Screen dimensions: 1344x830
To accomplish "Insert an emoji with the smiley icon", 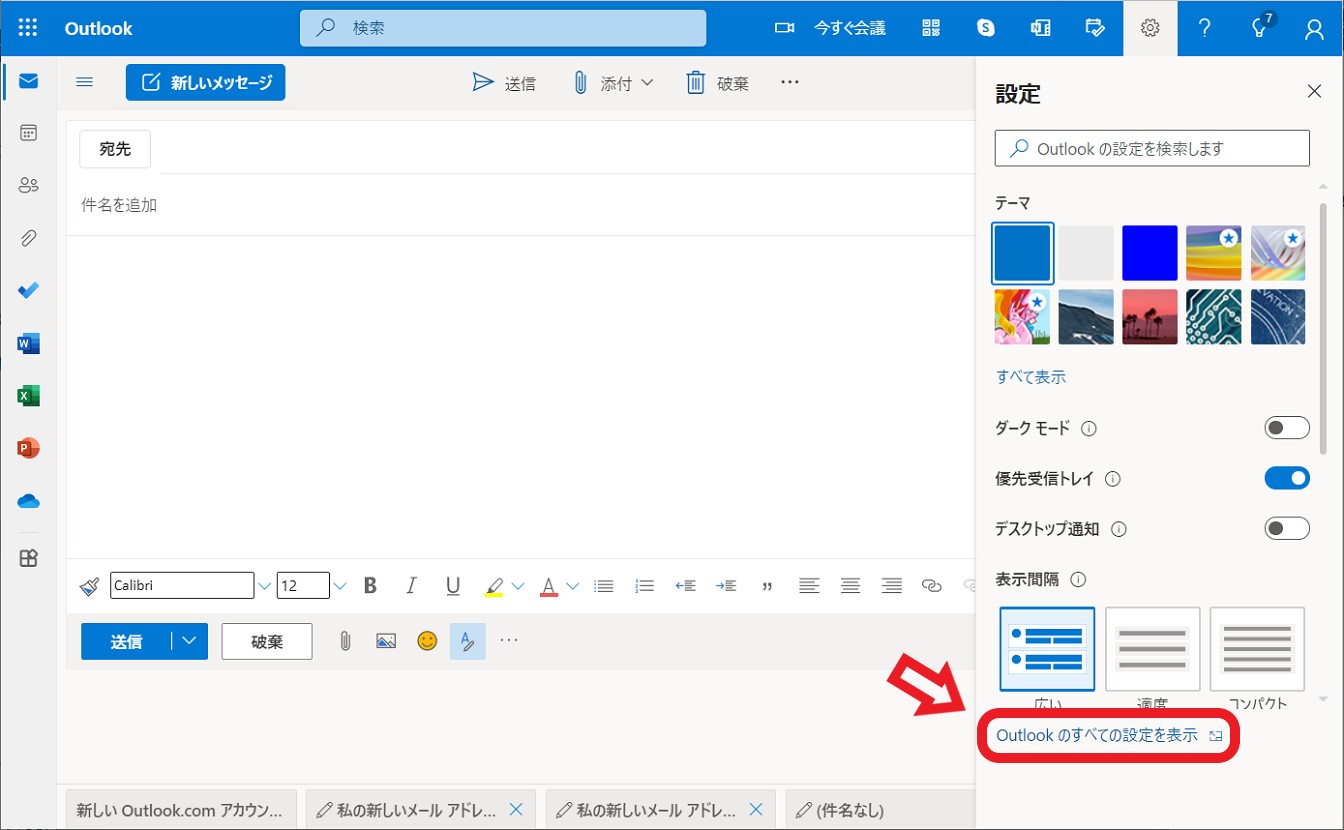I will (427, 641).
